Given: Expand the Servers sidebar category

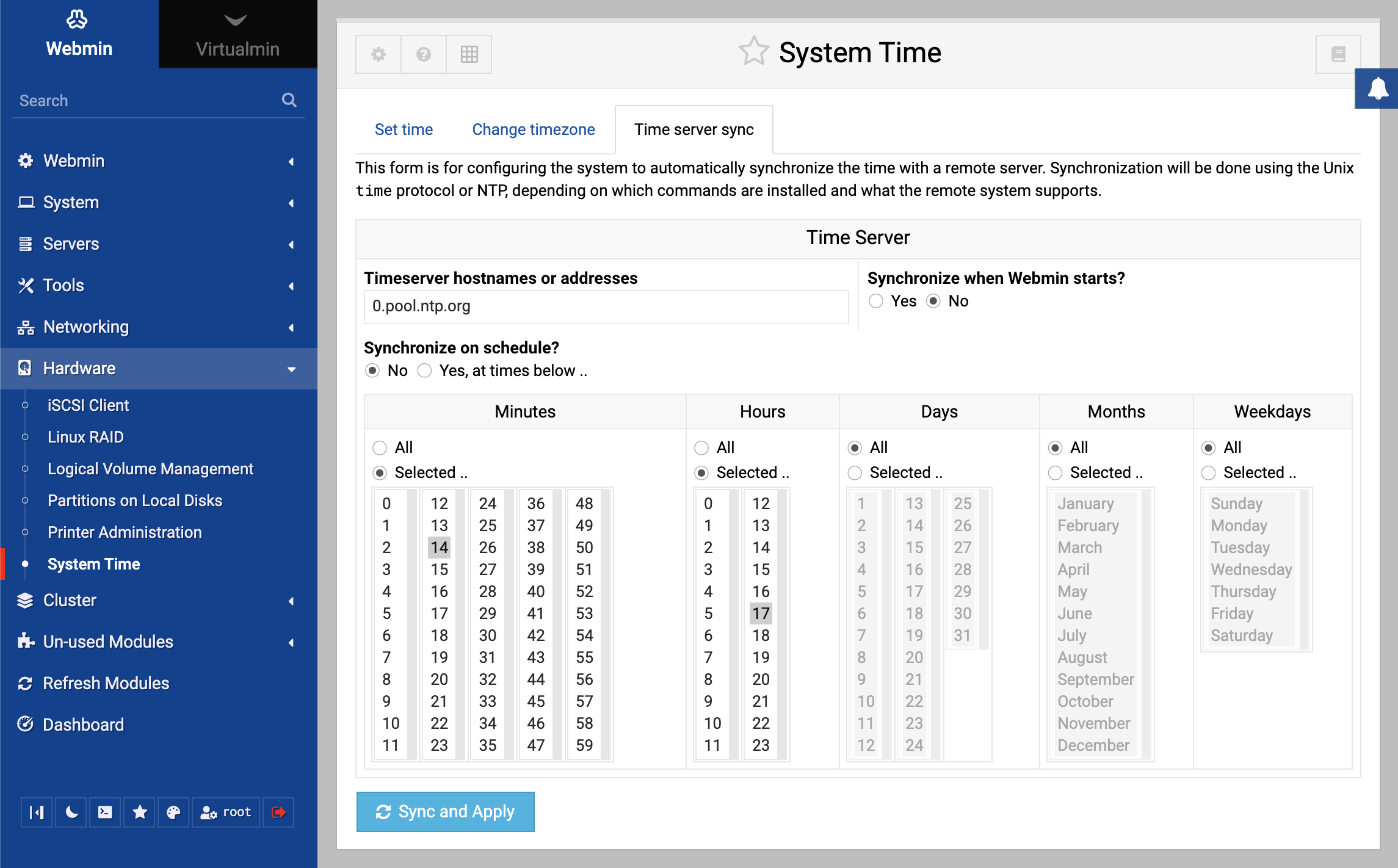Looking at the screenshot, I should tap(159, 244).
